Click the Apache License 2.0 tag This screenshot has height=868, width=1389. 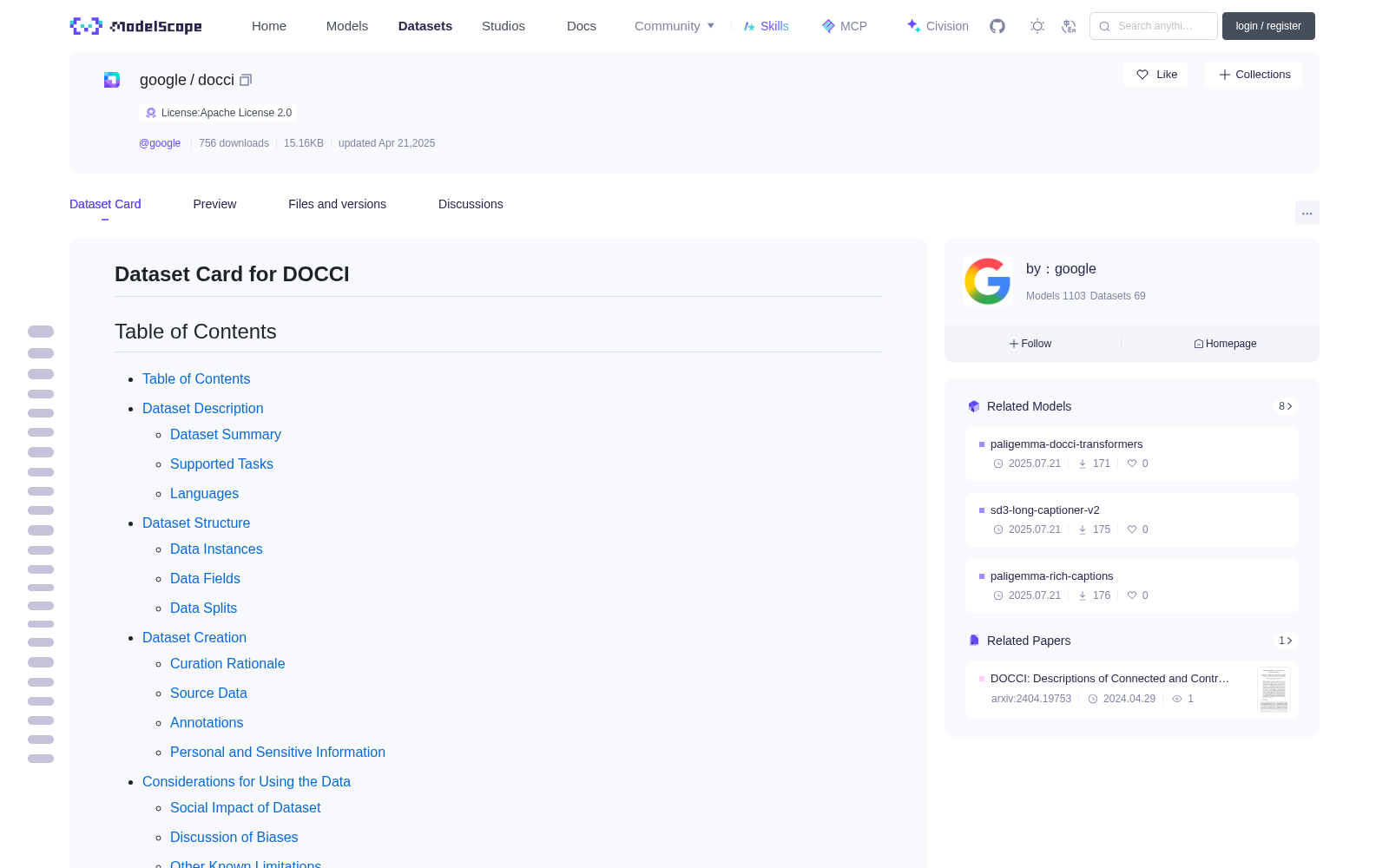pos(218,113)
